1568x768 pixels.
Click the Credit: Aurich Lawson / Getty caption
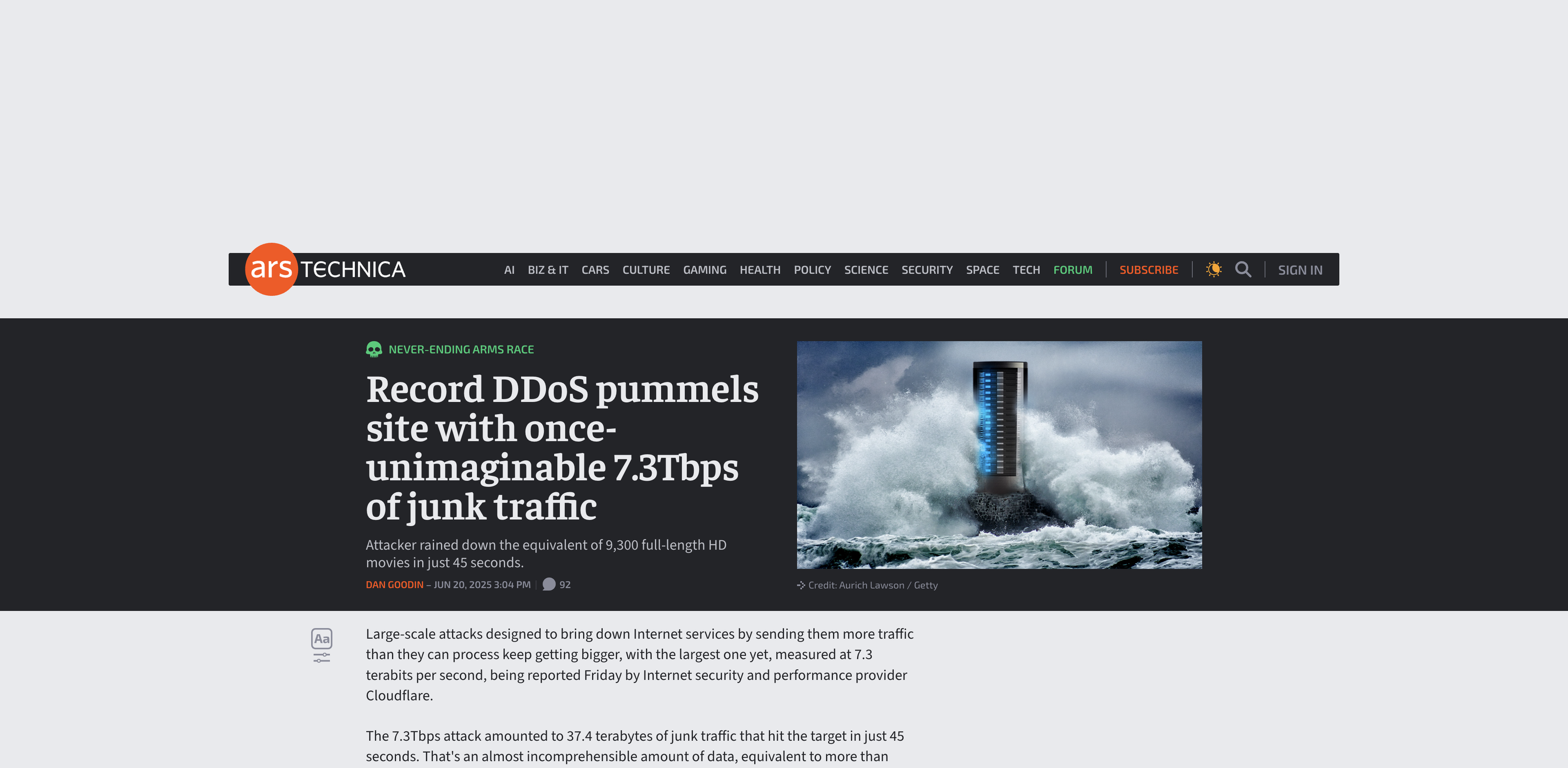(x=872, y=585)
